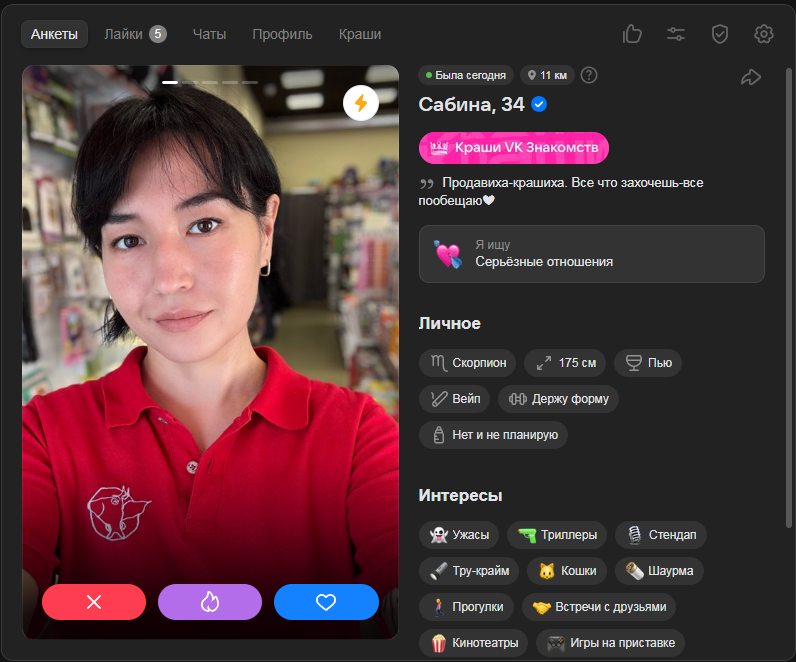Click the blue verified checkmark badge

click(539, 104)
